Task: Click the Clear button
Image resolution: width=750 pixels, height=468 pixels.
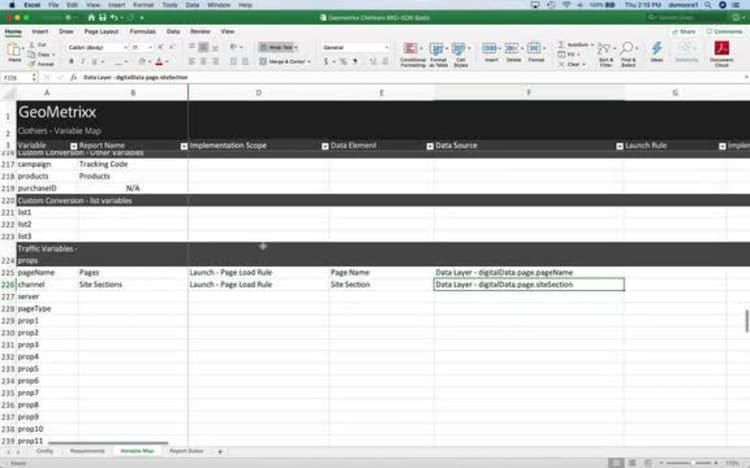Action: pos(572,64)
